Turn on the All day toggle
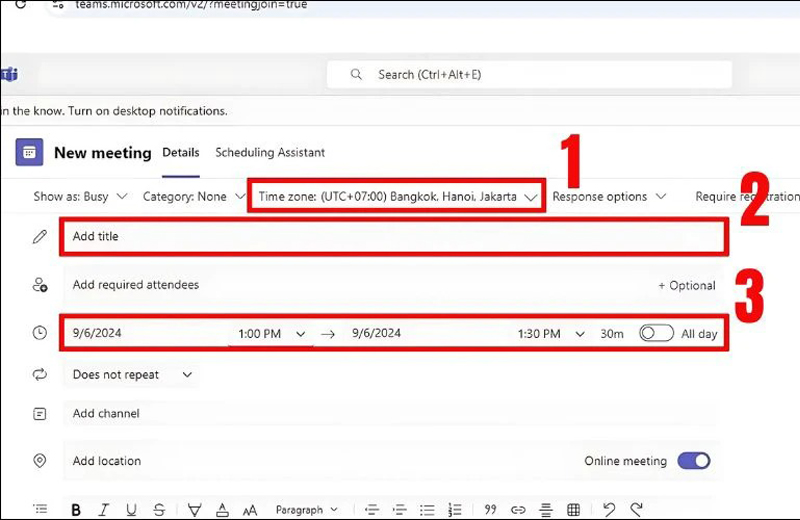This screenshot has width=800, height=520. (x=656, y=333)
